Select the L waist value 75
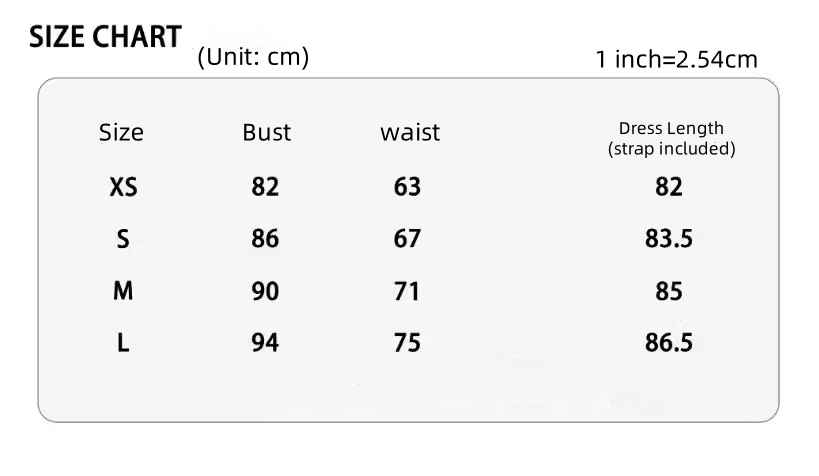The width and height of the screenshot is (819, 476). pos(407,344)
